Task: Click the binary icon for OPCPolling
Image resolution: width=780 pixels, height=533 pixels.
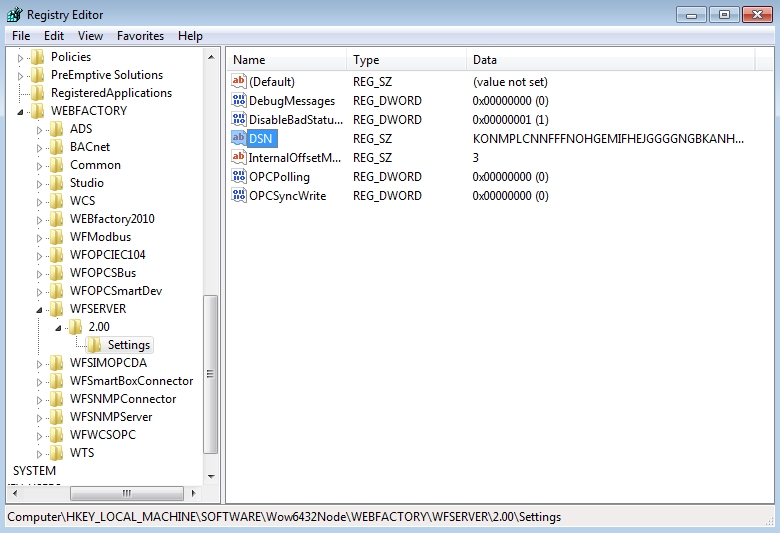Action: pos(239,177)
